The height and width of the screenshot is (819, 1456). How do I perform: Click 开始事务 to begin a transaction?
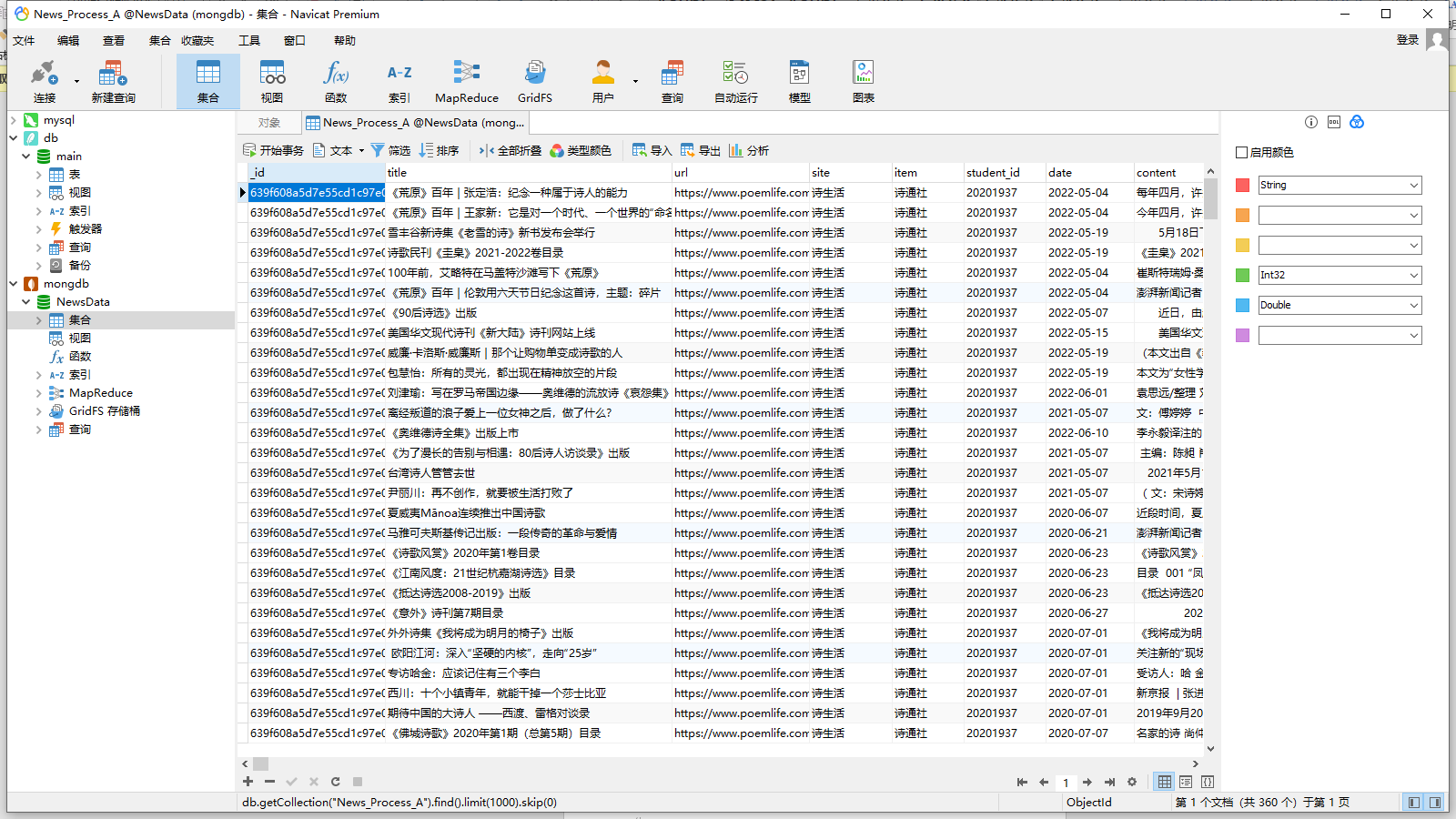tap(273, 150)
